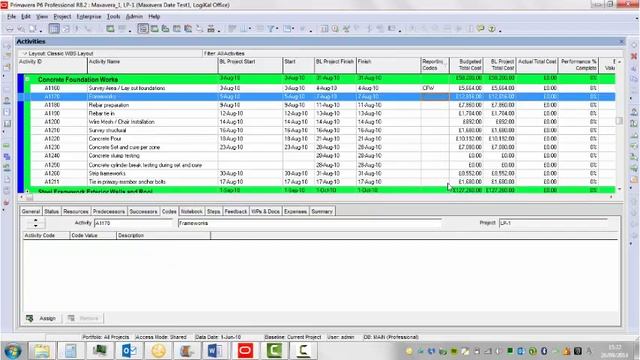The width and height of the screenshot is (640, 360).
Task: Collapse Concrete Foundation Works WBS band
Action: 27,79
